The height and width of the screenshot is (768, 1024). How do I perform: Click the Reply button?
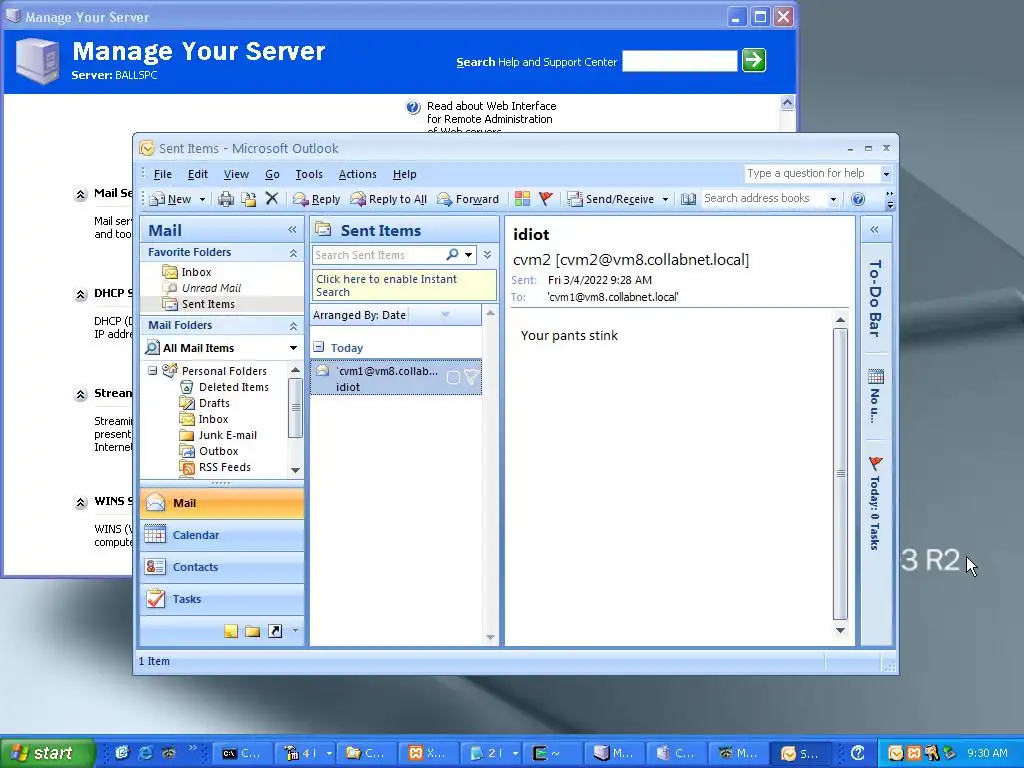[x=317, y=199]
